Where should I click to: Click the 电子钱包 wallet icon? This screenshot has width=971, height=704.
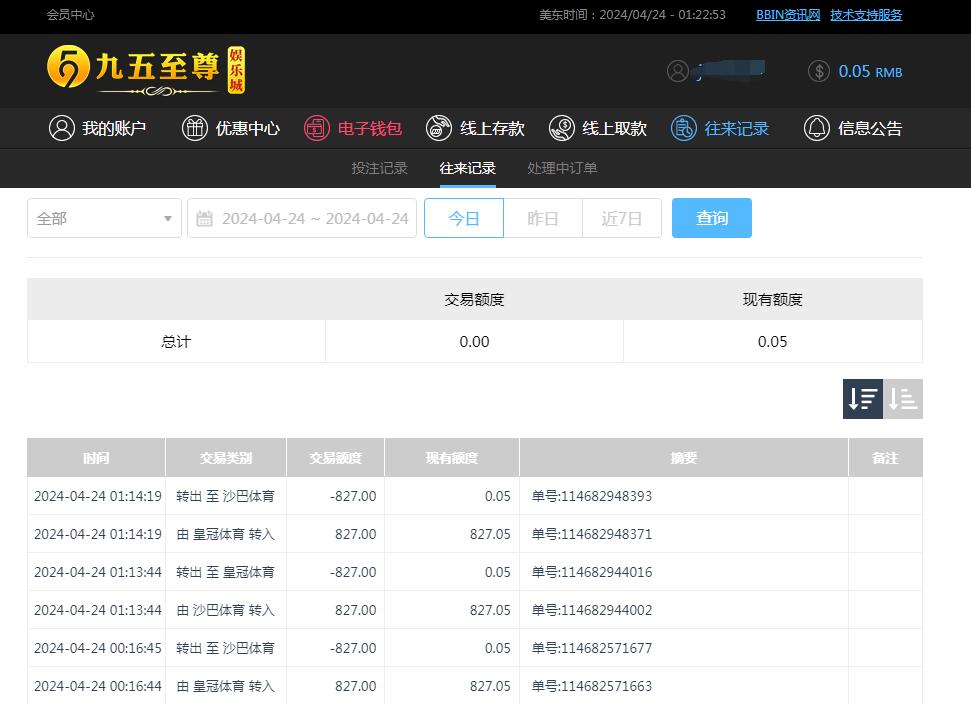(317, 128)
